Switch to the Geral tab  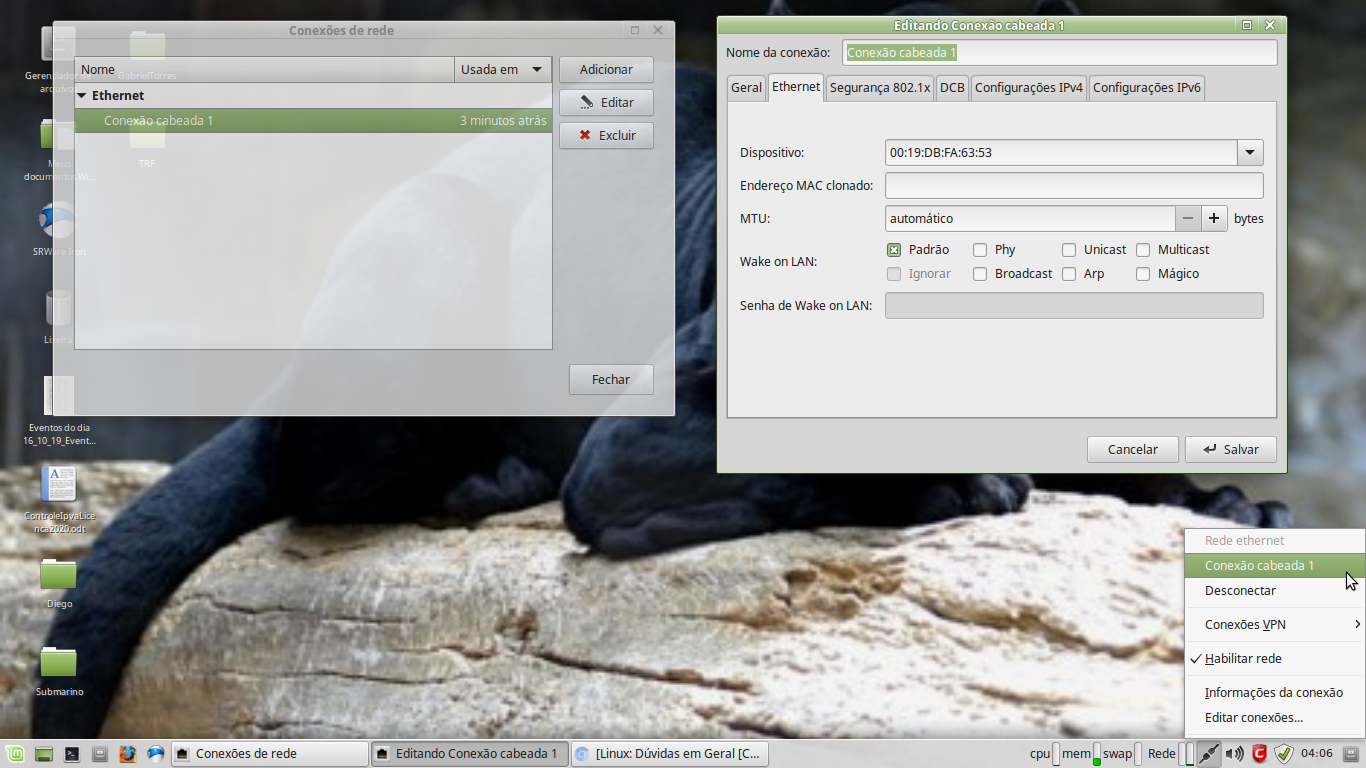(x=746, y=88)
